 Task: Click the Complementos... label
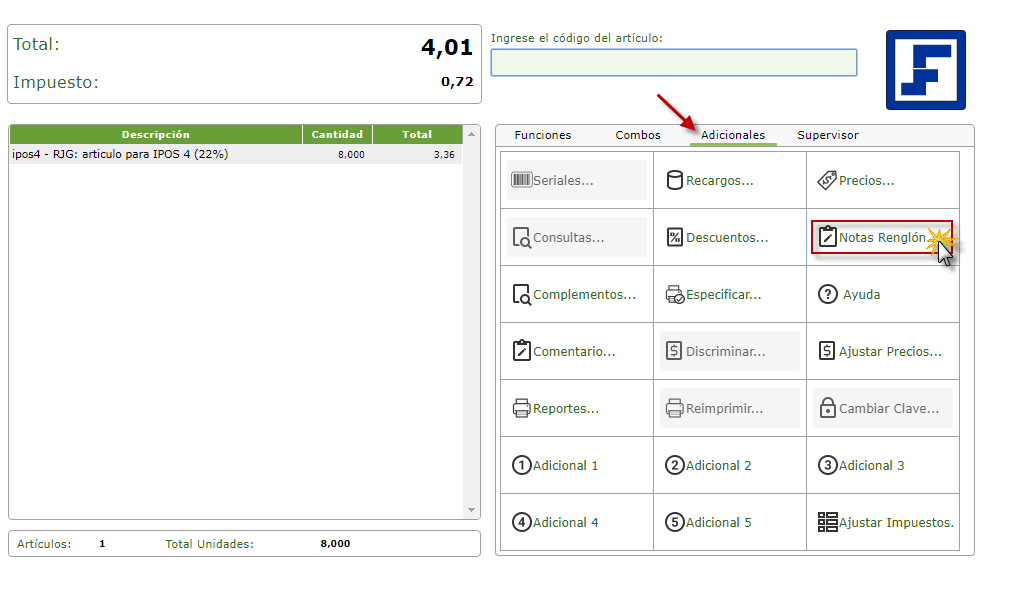584,295
